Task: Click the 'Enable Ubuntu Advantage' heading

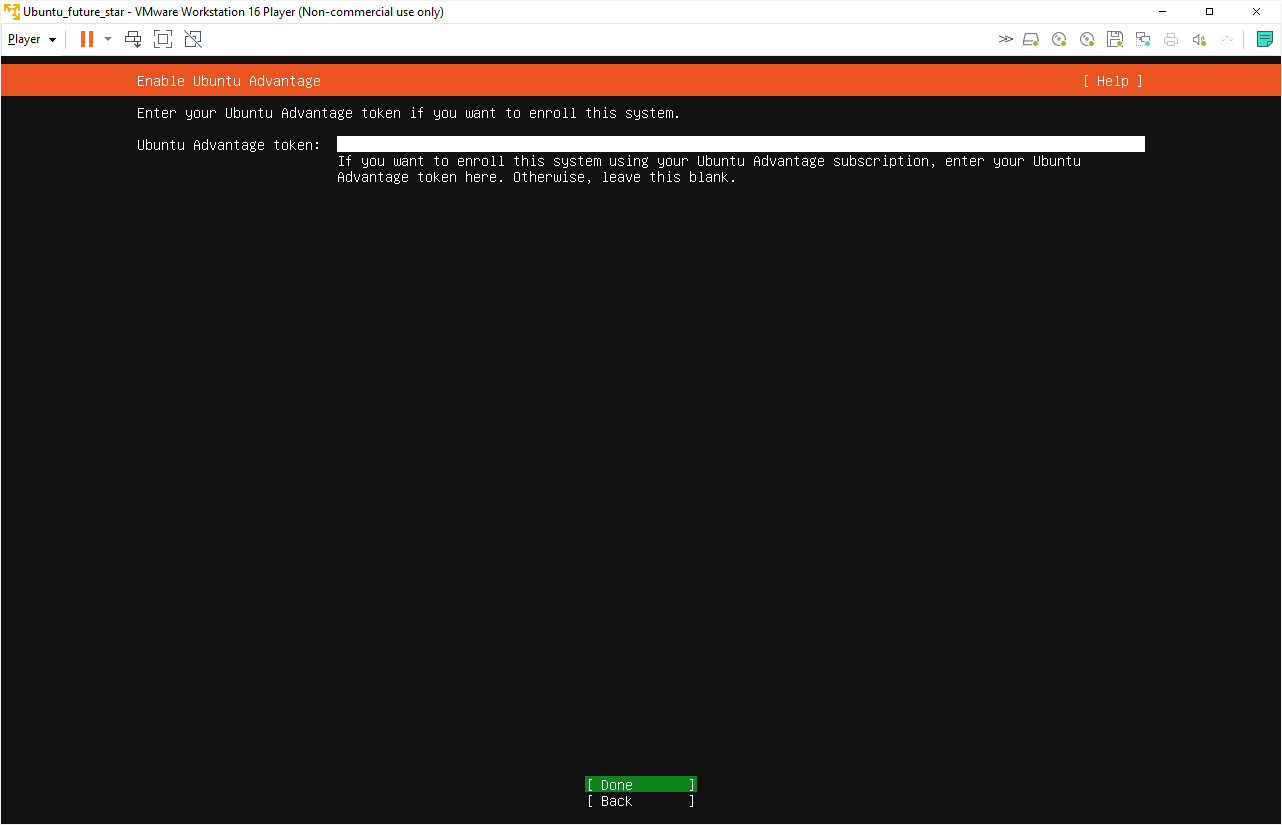Action: [x=229, y=81]
